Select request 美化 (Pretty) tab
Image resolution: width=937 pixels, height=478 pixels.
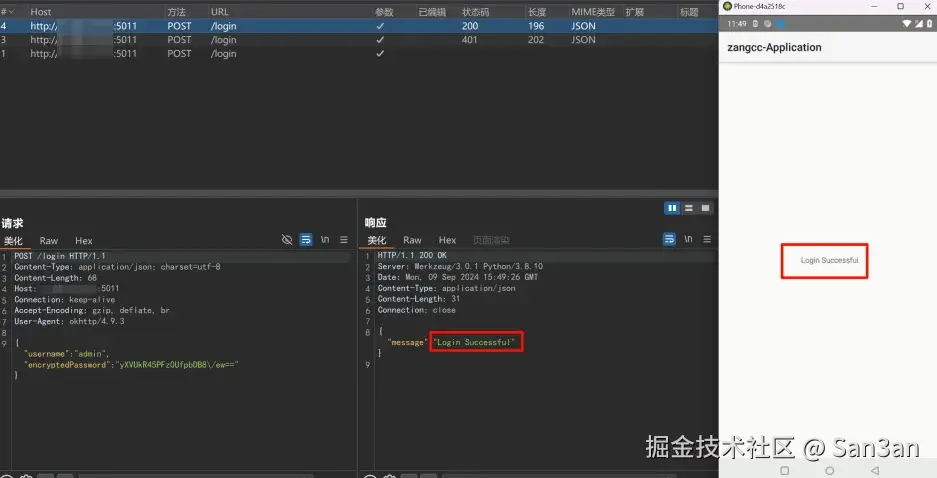coord(13,241)
